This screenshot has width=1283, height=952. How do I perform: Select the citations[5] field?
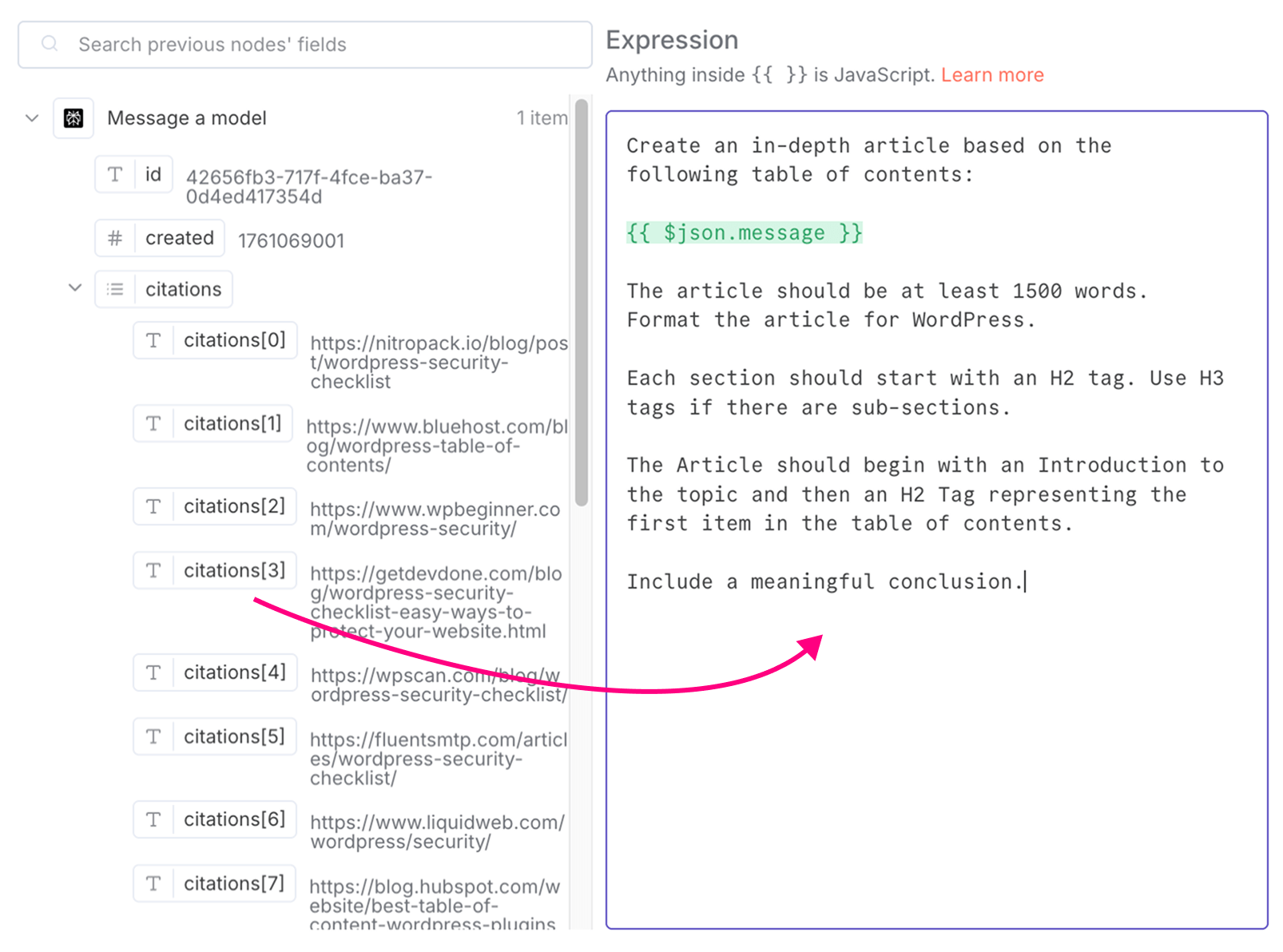click(x=234, y=736)
